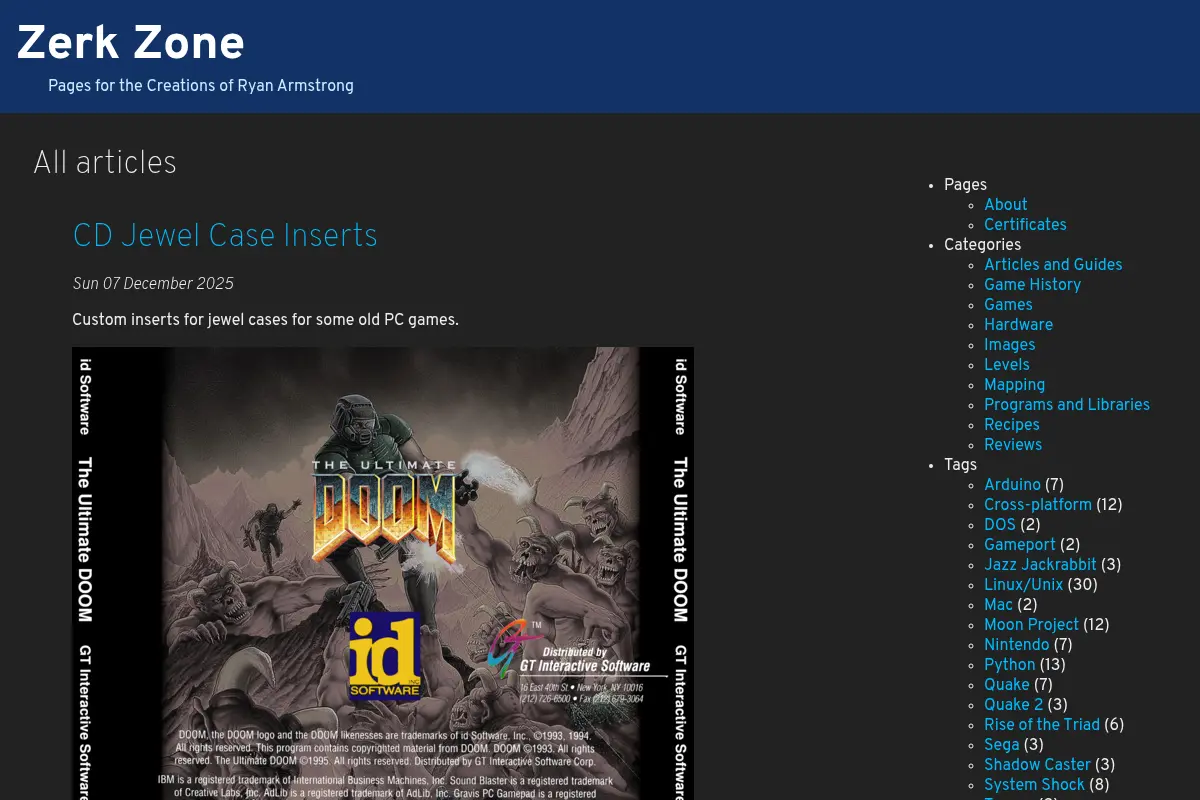Open the Zerk Zone site title
This screenshot has width=1200, height=800.
tap(131, 44)
